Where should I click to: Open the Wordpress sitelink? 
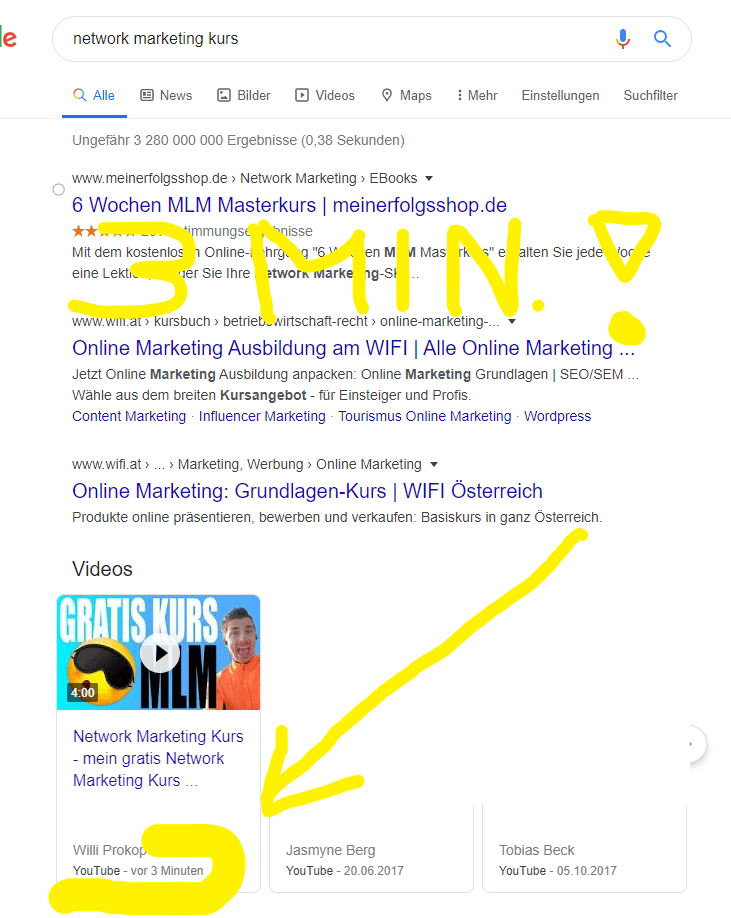557,416
